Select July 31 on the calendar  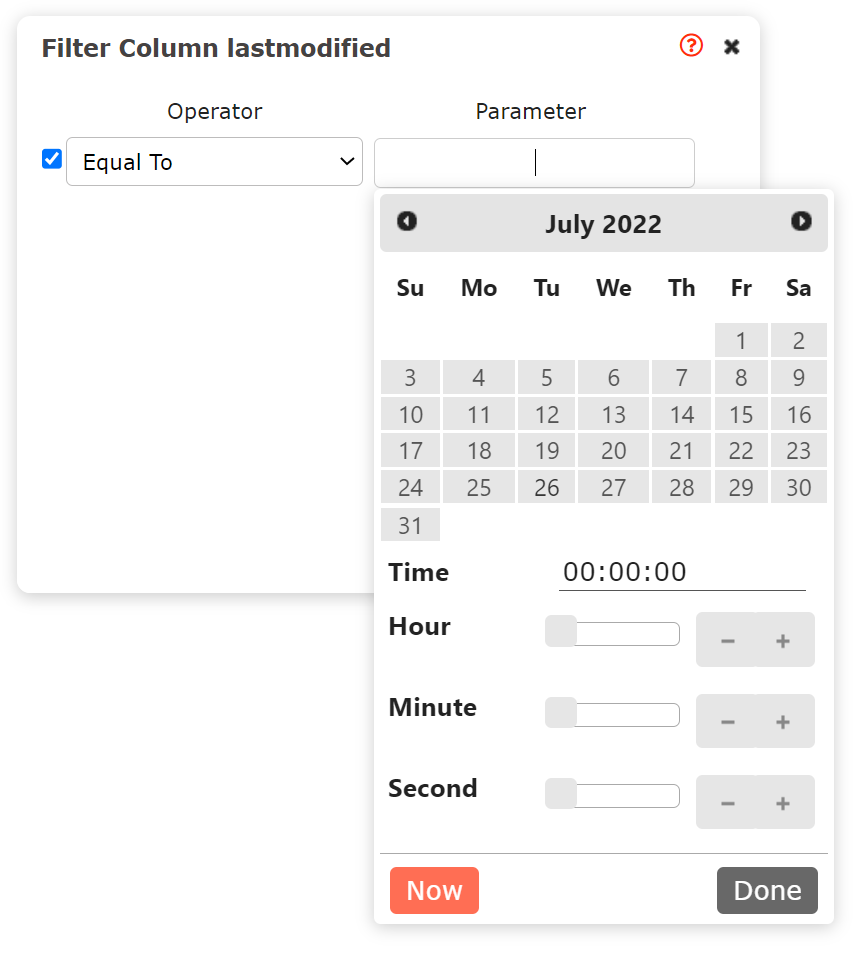pyautogui.click(x=410, y=524)
